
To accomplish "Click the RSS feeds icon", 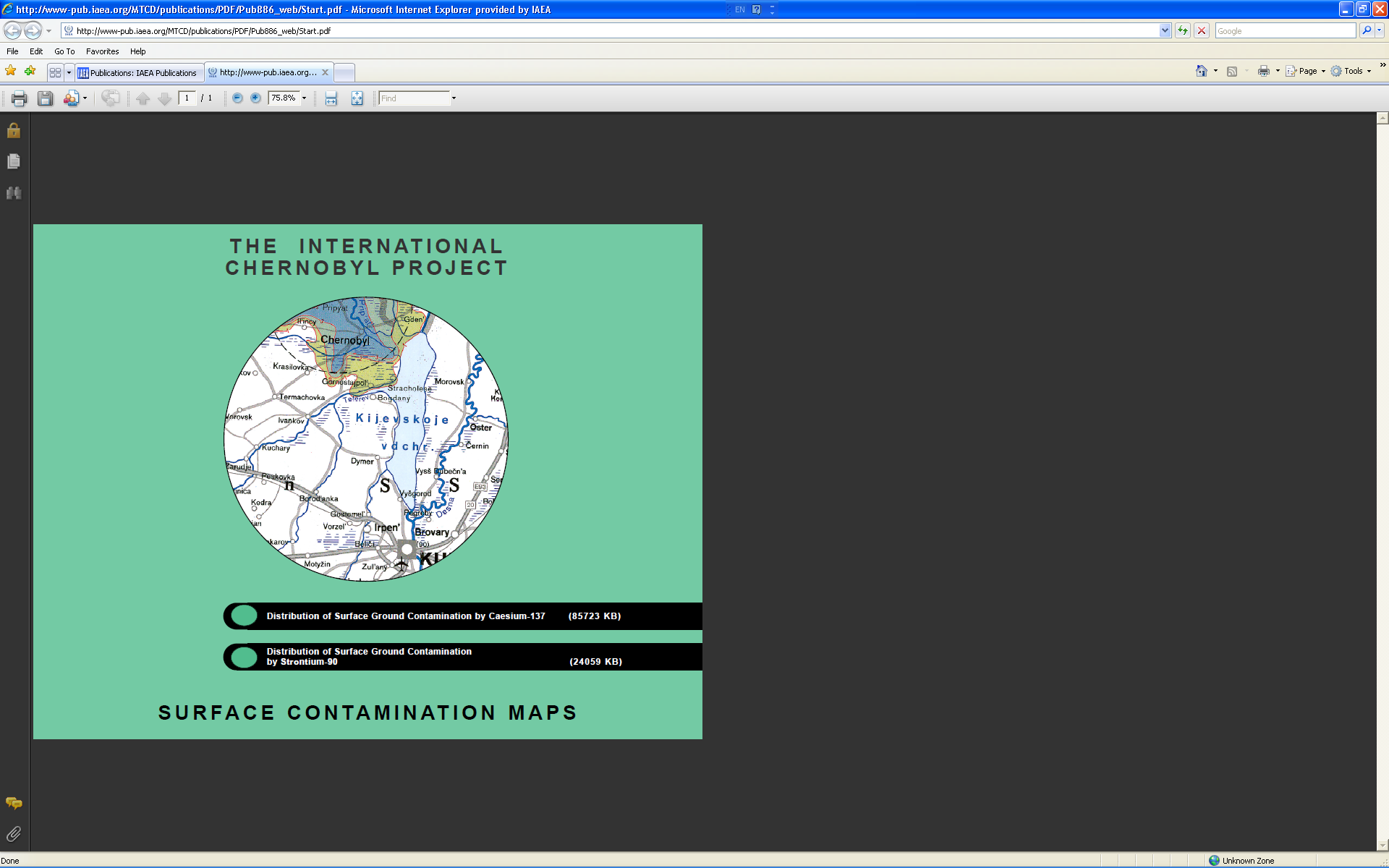I will (x=1232, y=71).
